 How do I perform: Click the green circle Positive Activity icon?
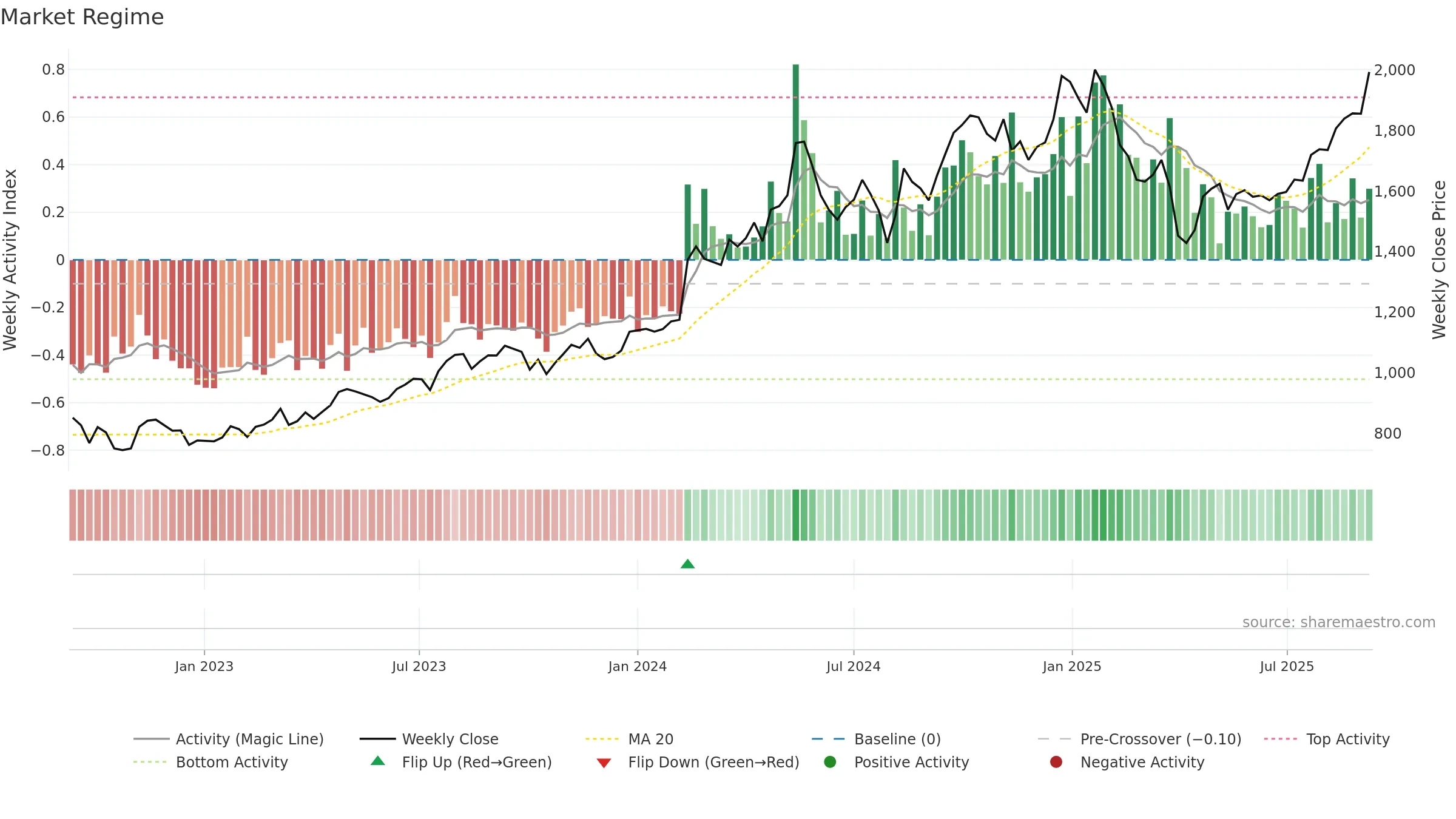[x=830, y=762]
